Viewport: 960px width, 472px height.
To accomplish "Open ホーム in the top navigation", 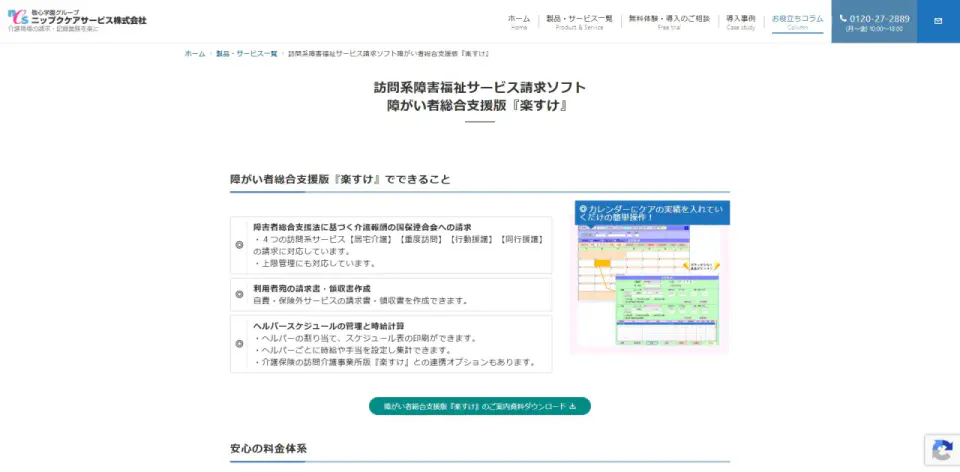I will coord(519,21).
